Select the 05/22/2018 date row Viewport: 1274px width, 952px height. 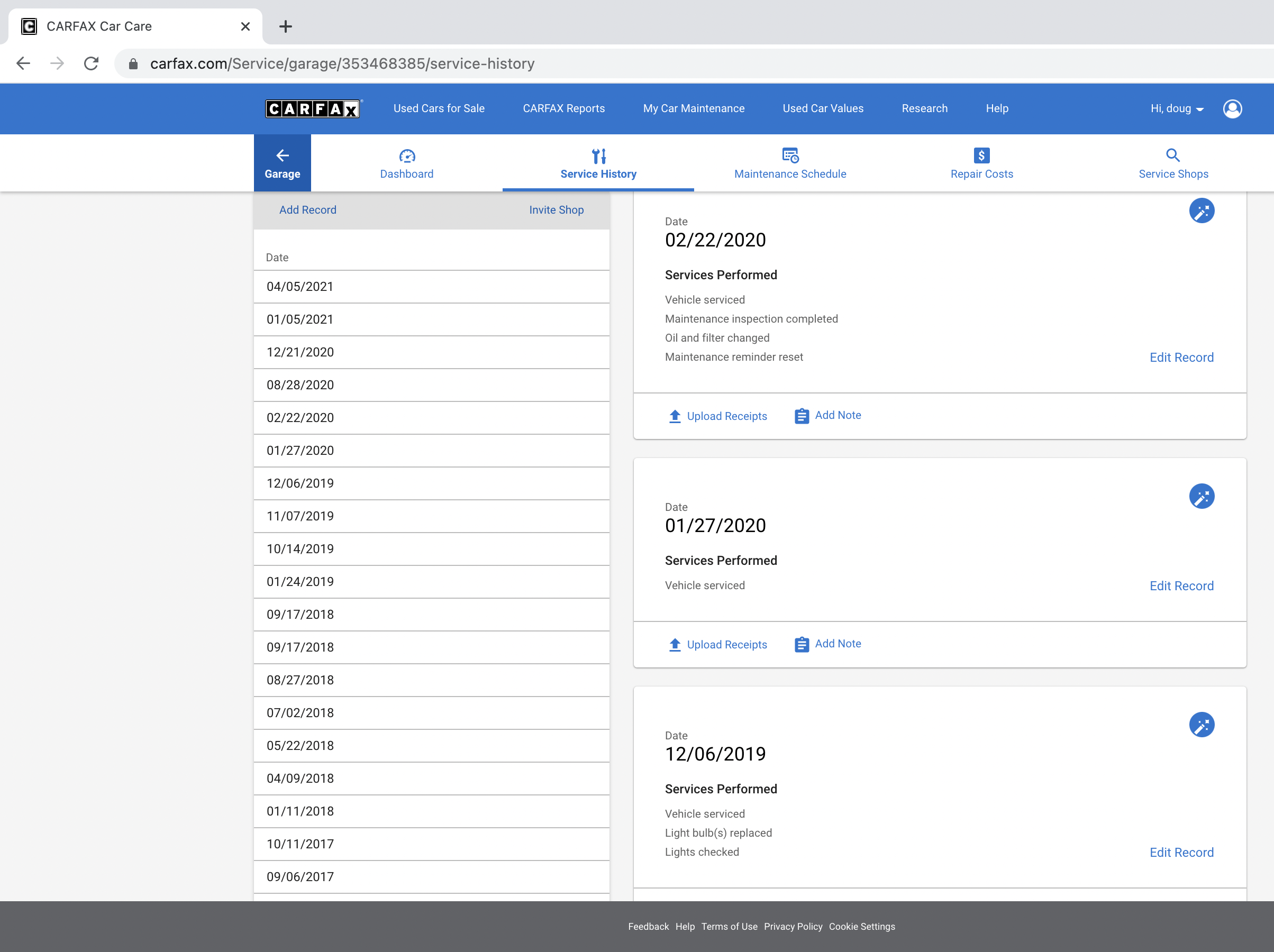[x=431, y=746]
